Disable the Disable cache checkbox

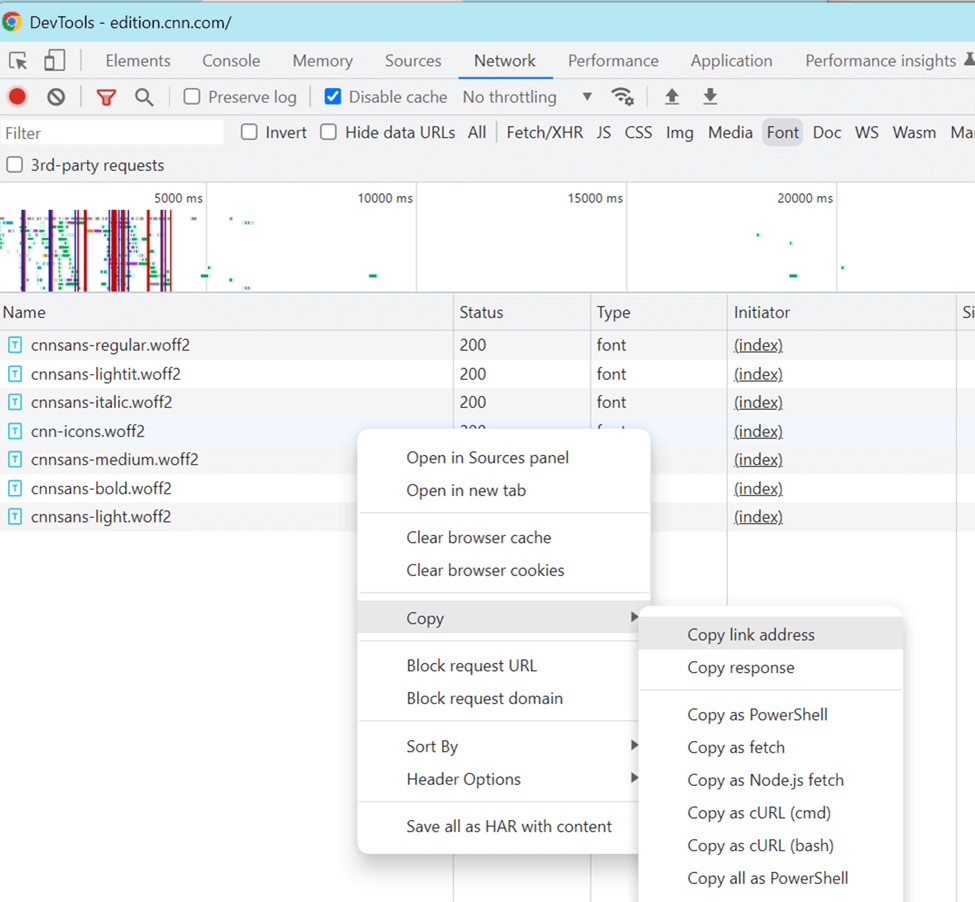pyautogui.click(x=334, y=96)
